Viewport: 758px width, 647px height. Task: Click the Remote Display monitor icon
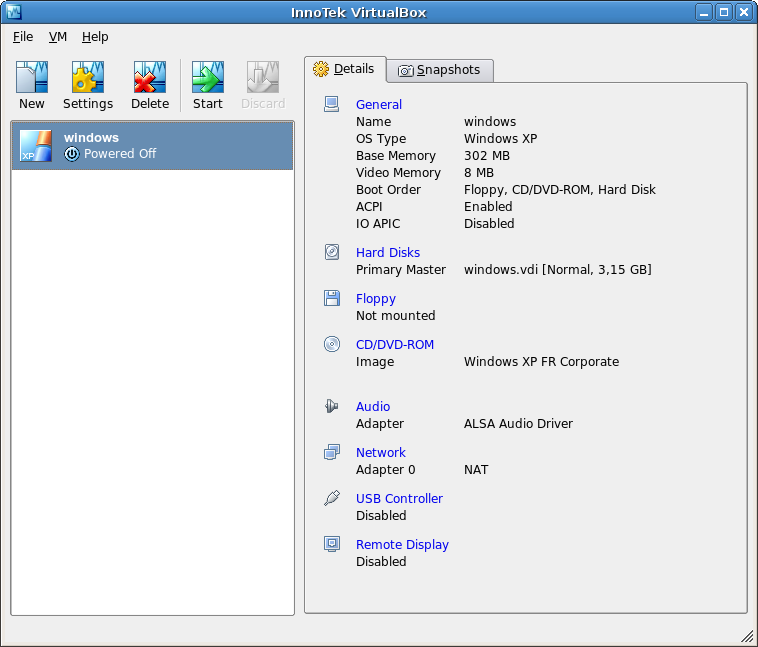tap(332, 544)
